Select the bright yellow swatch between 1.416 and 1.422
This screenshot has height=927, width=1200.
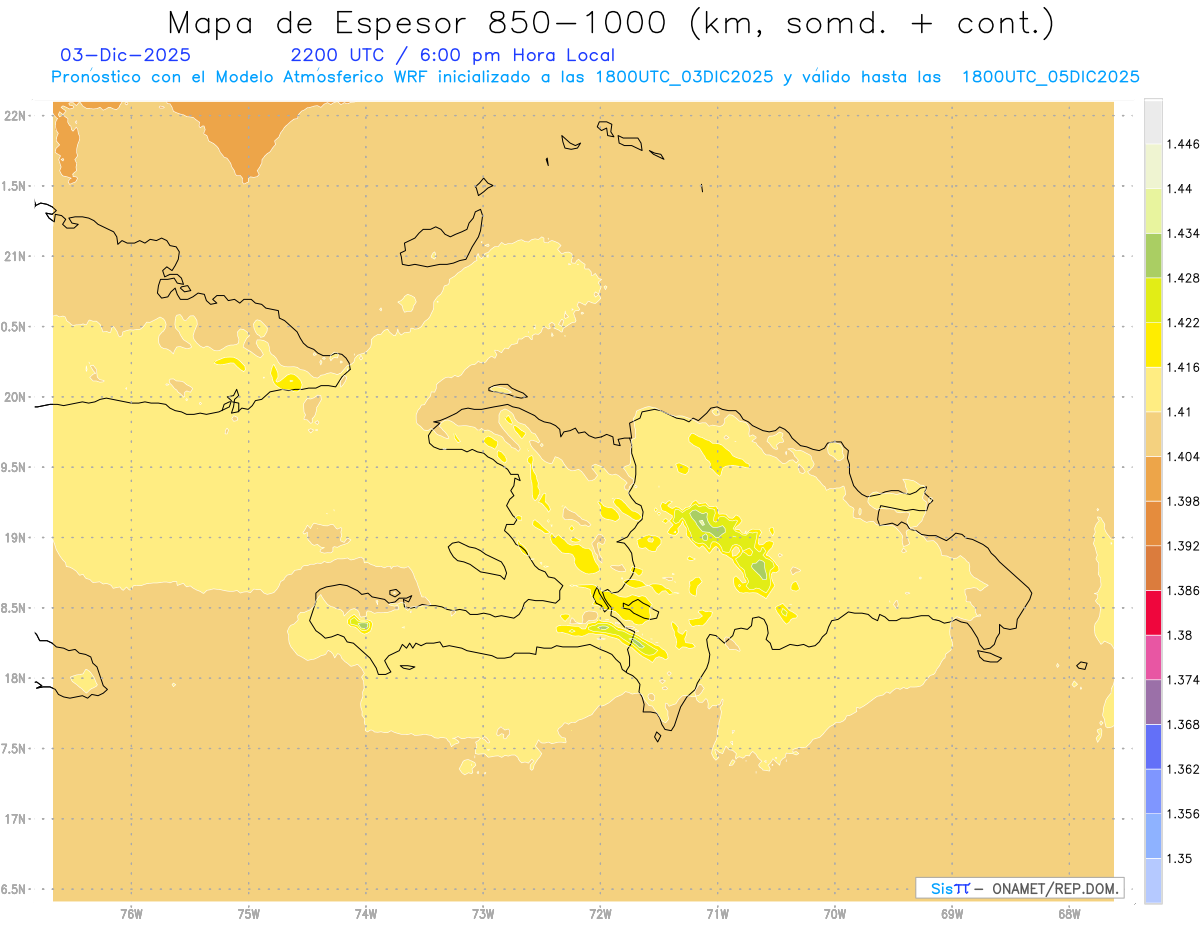[1153, 345]
